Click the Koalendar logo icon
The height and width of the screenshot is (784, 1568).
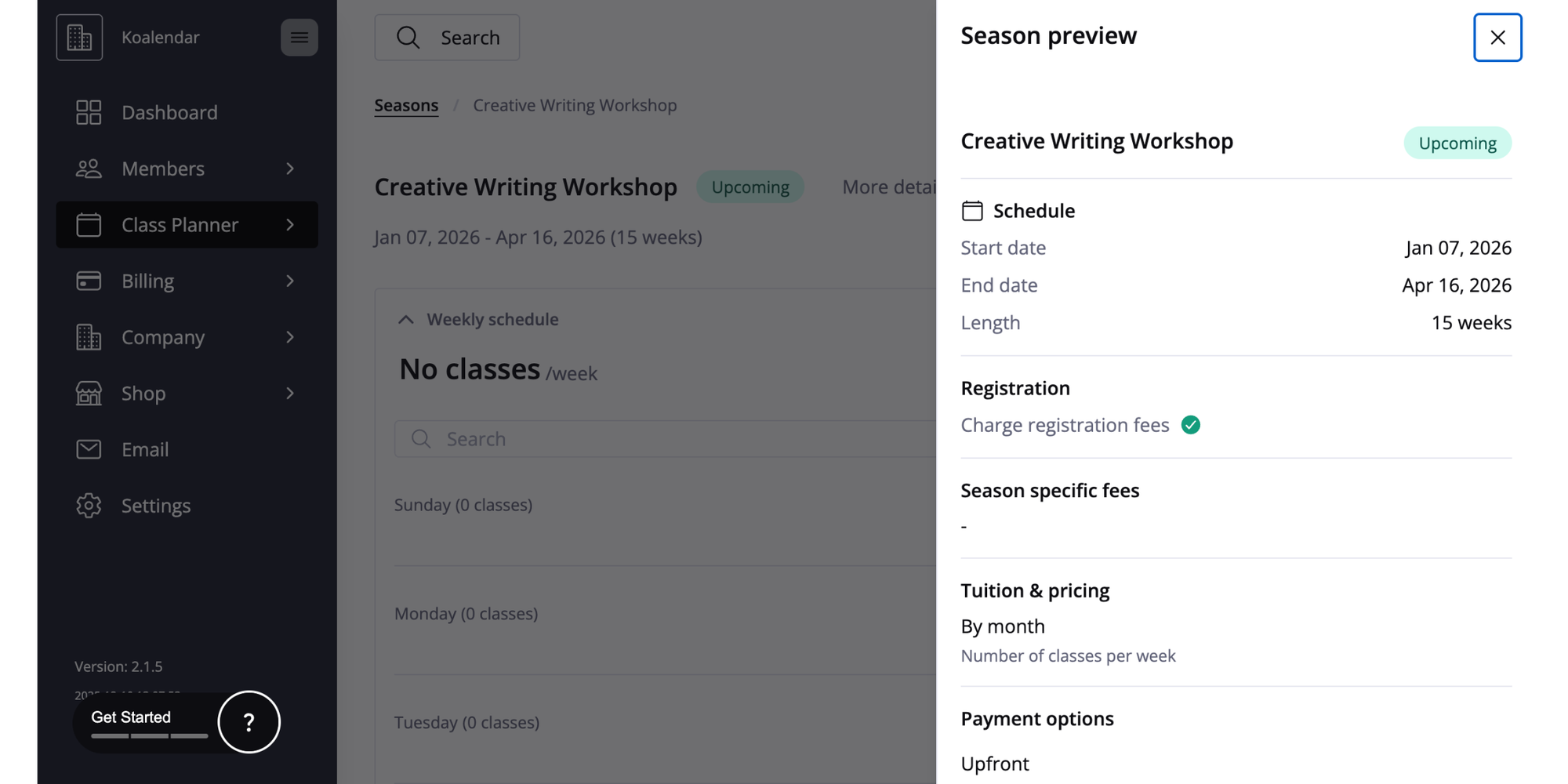[x=79, y=37]
